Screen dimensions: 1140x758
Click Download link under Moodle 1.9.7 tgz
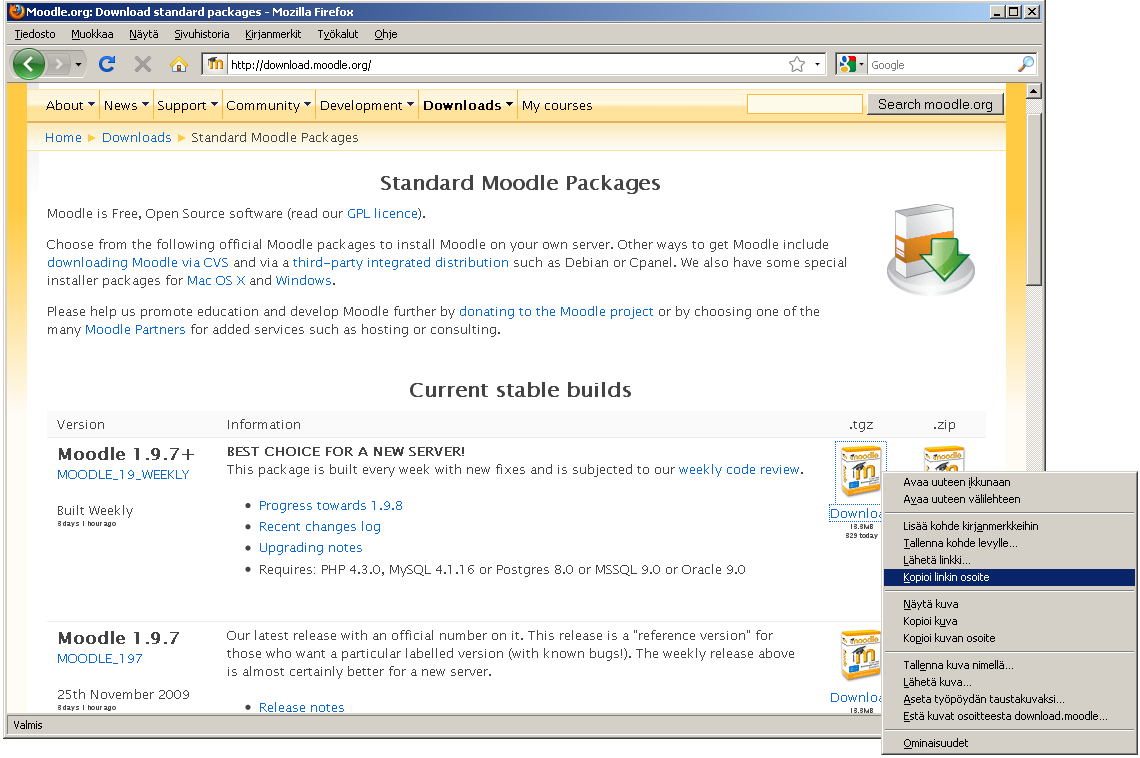[855, 698]
